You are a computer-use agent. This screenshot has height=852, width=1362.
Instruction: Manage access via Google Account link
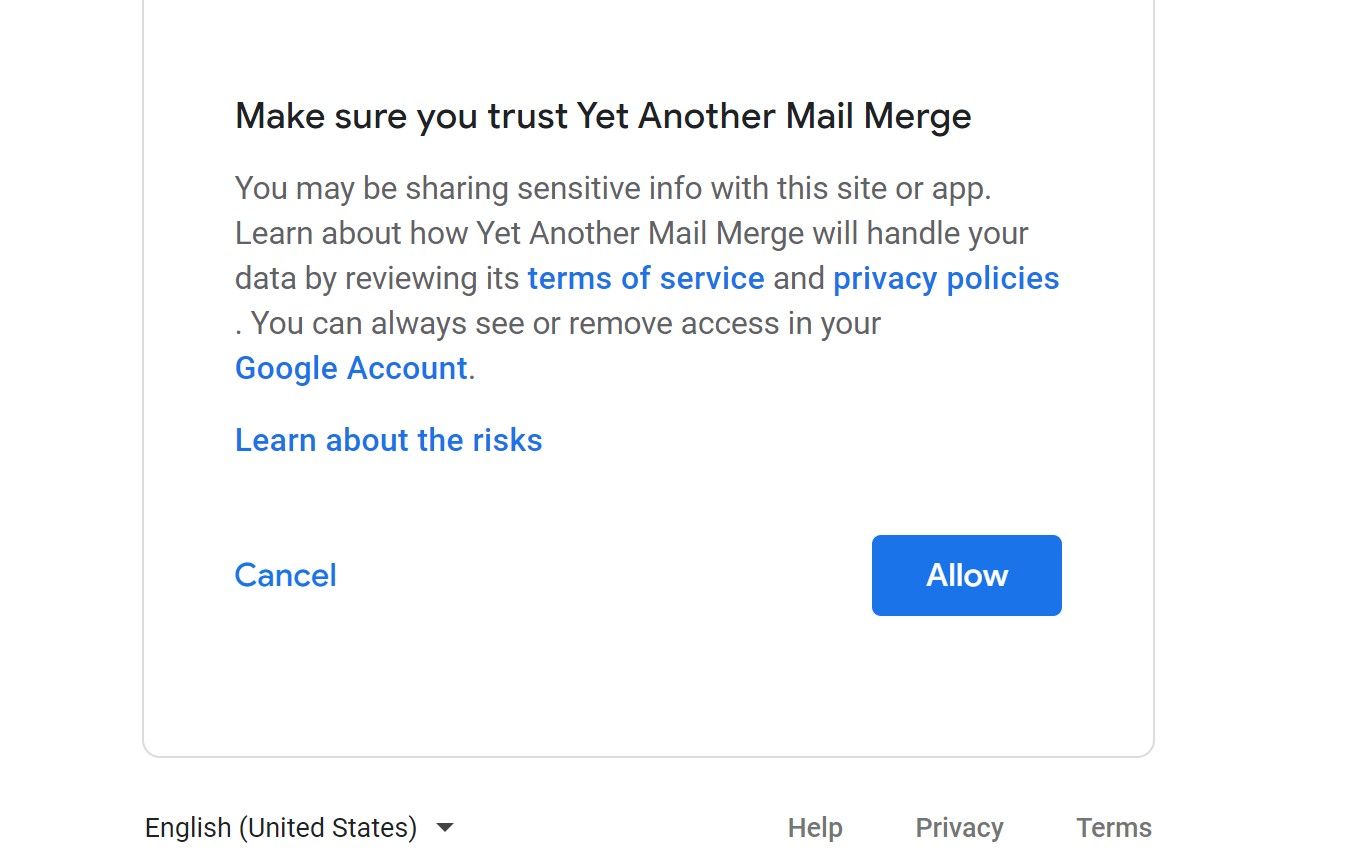[348, 368]
